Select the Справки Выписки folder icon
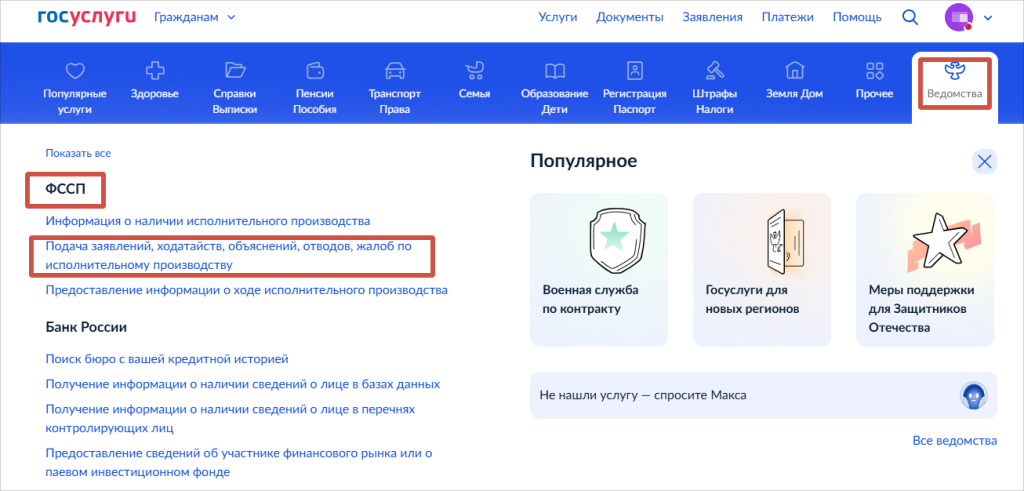 (235, 72)
